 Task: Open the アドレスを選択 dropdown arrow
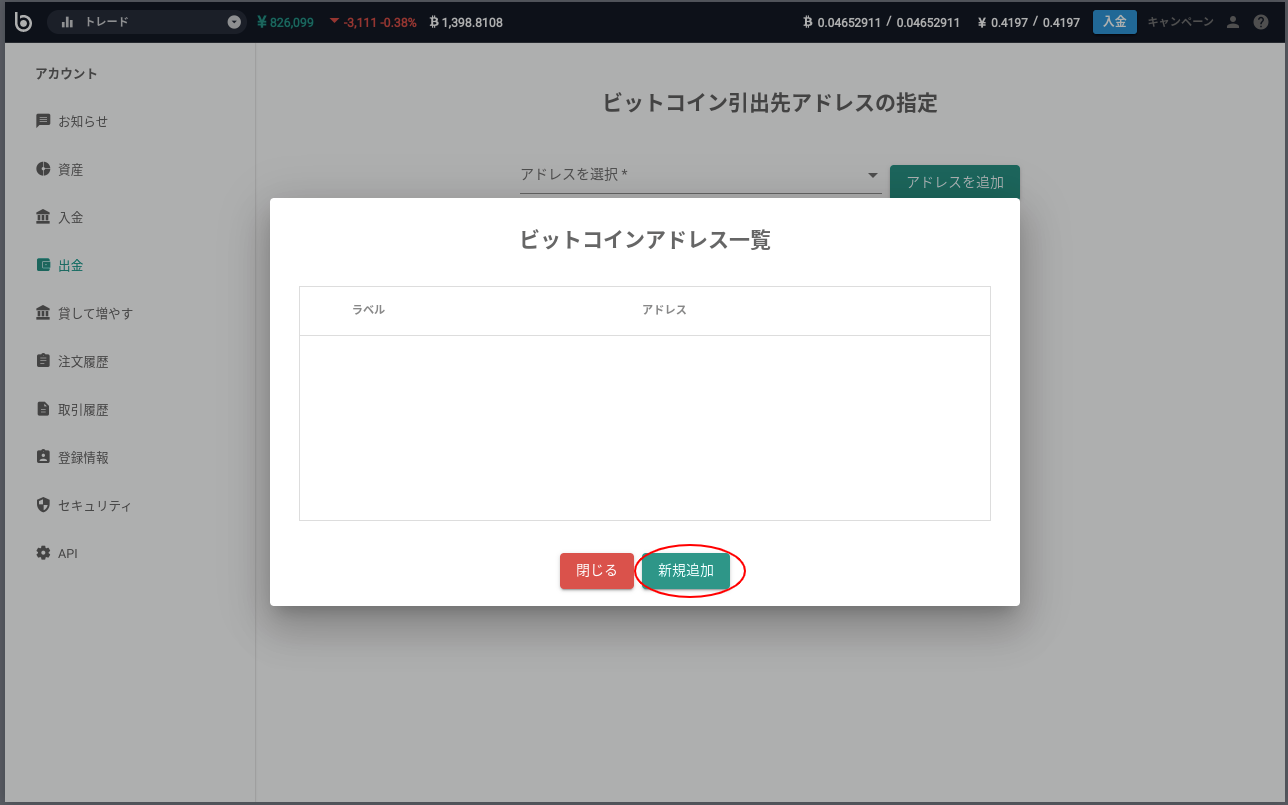[872, 175]
